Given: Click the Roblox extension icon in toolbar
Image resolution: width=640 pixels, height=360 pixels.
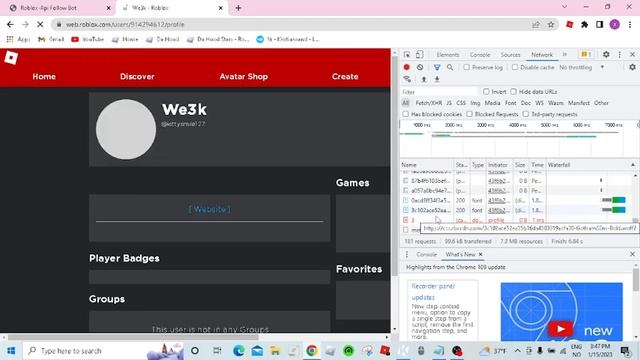Looking at the screenshot, I should [x=569, y=24].
